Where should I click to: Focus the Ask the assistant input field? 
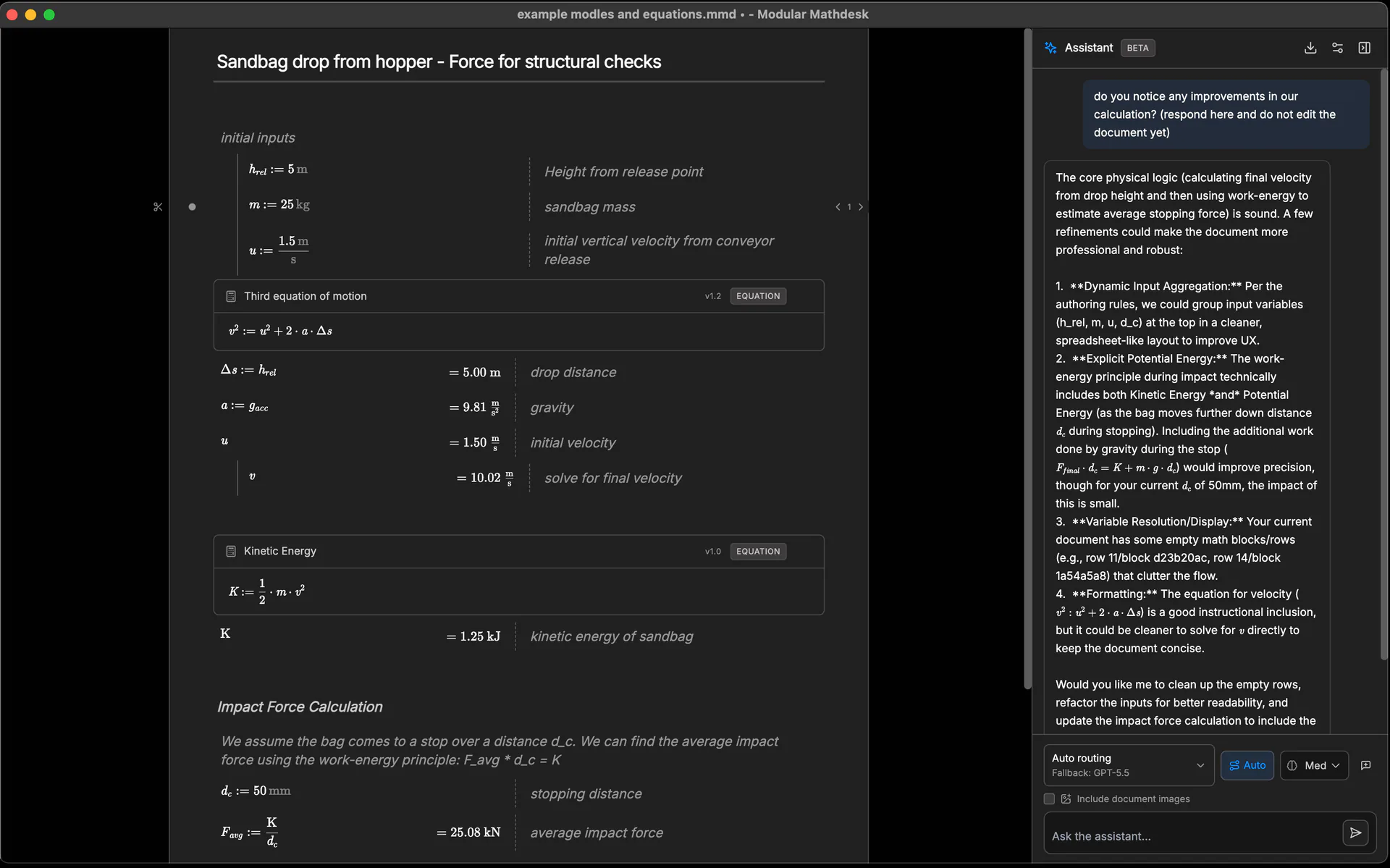(1192, 835)
